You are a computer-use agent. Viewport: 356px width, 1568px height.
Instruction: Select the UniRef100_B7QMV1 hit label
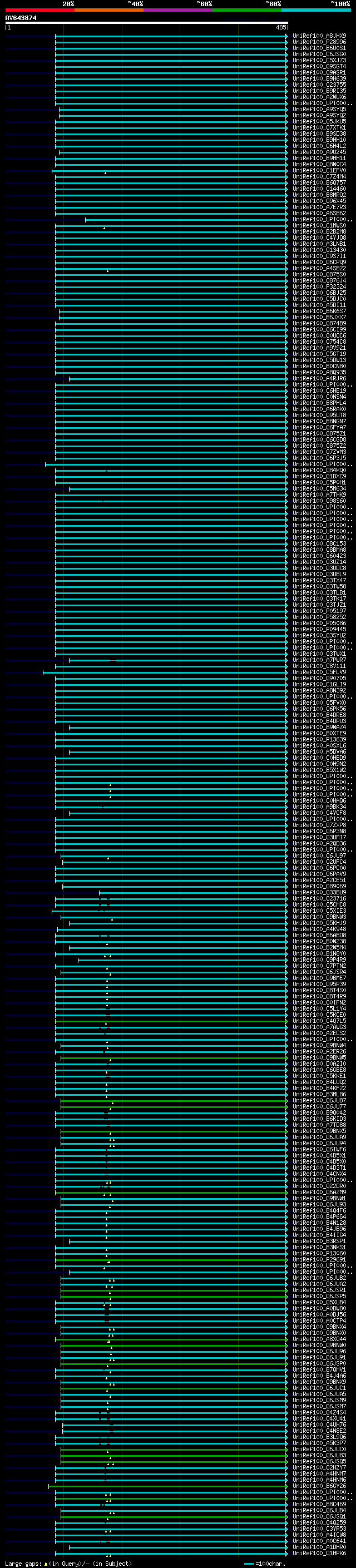319,1369
